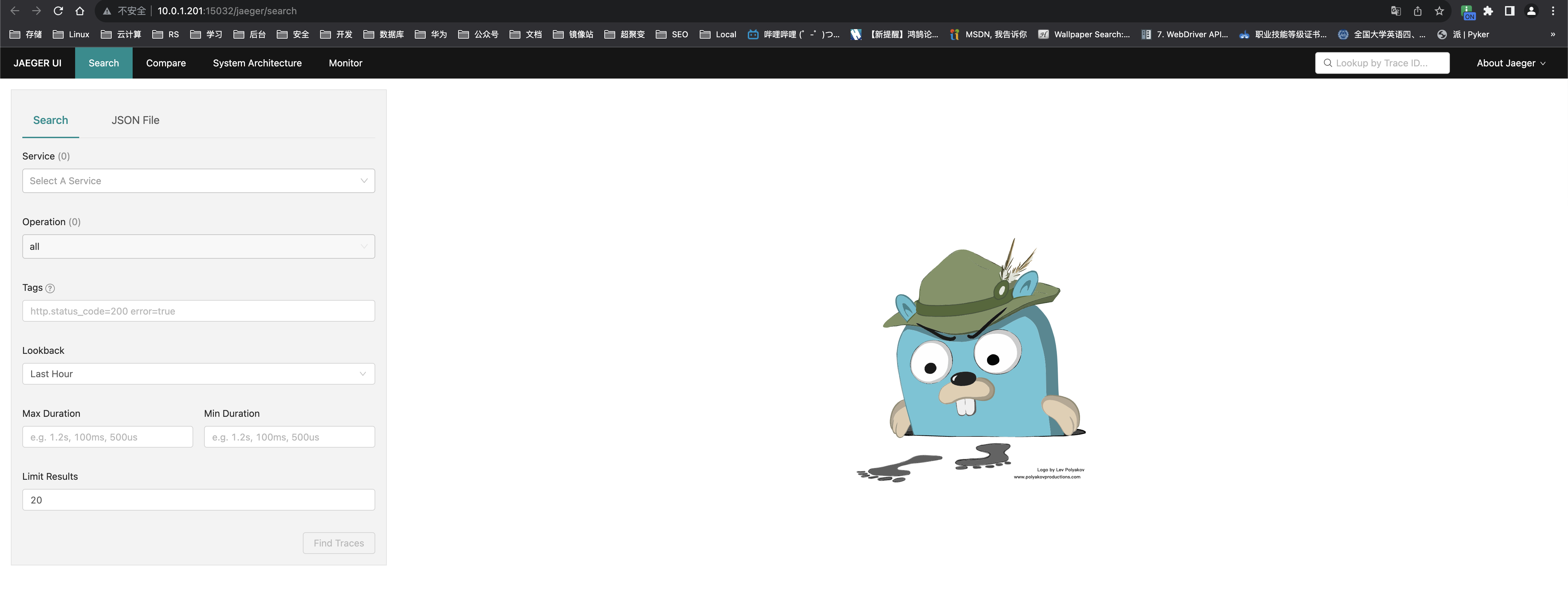This screenshot has height=602, width=1568.
Task: Click the share page icon
Action: pyautogui.click(x=1418, y=11)
